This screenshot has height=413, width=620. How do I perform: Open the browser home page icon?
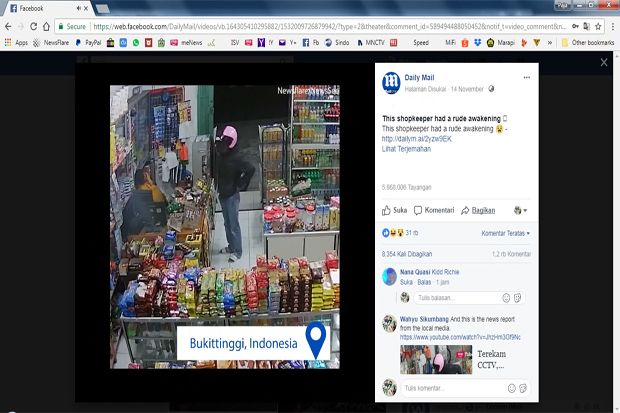[46, 27]
